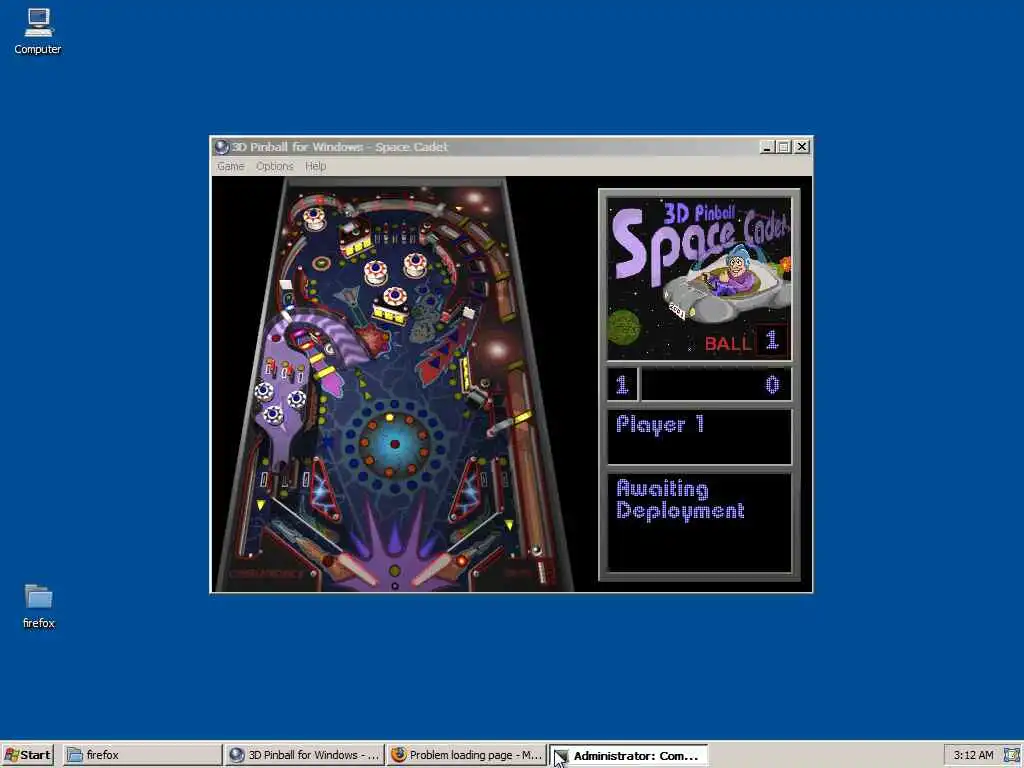Click the red star-shaped target on table
Image resolution: width=1024 pixels, height=768 pixels.
click(x=374, y=340)
